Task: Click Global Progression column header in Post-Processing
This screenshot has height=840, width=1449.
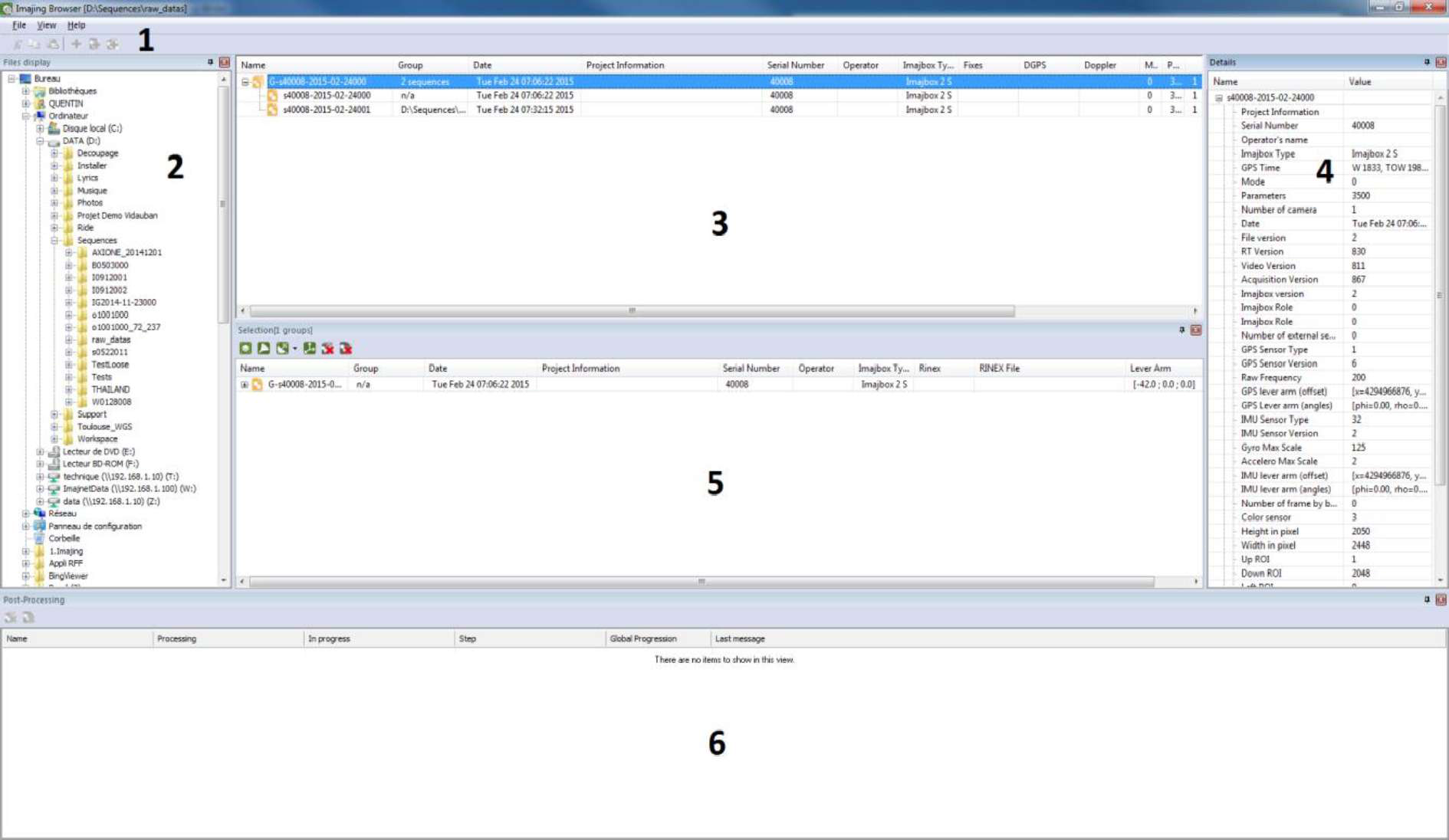Action: pos(657,638)
